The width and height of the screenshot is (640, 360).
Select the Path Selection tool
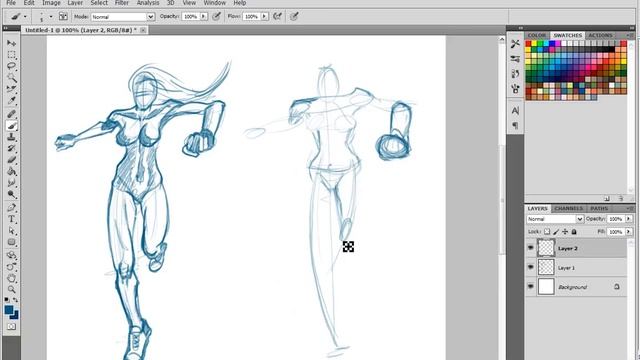click(x=11, y=231)
